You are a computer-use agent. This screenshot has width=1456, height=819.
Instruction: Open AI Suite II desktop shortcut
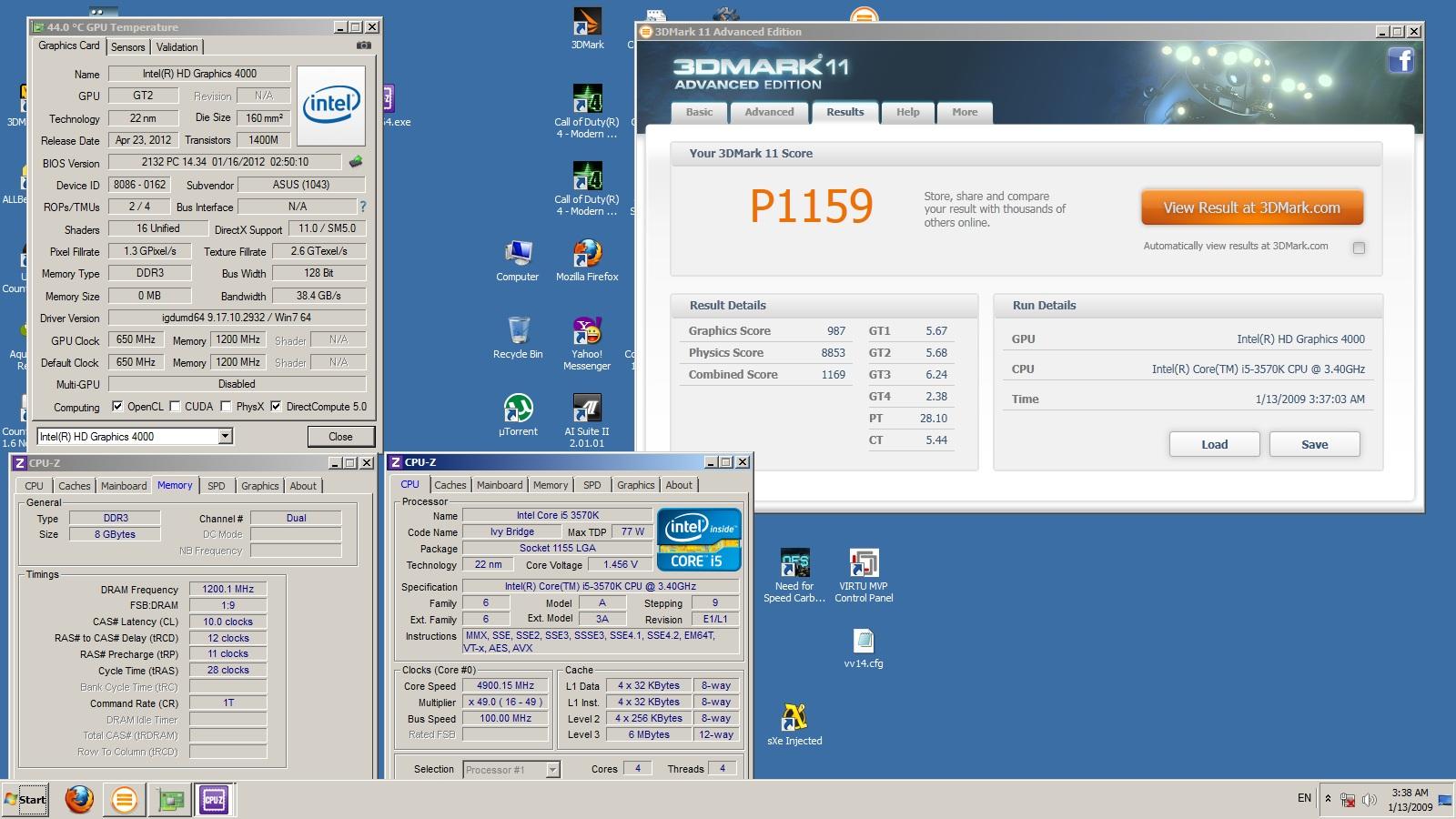coord(587,420)
